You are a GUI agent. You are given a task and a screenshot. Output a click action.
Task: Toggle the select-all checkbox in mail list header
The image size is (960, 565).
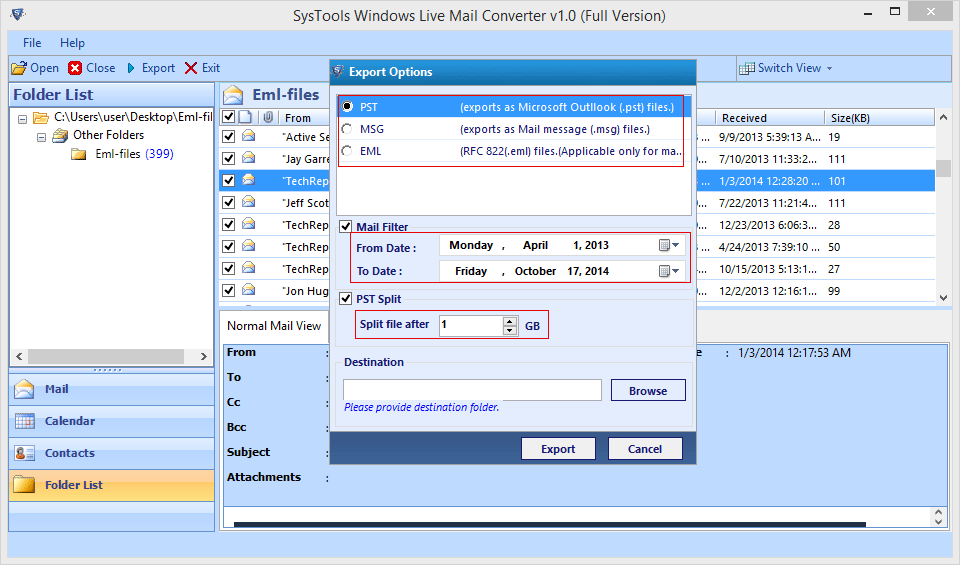tap(228, 117)
